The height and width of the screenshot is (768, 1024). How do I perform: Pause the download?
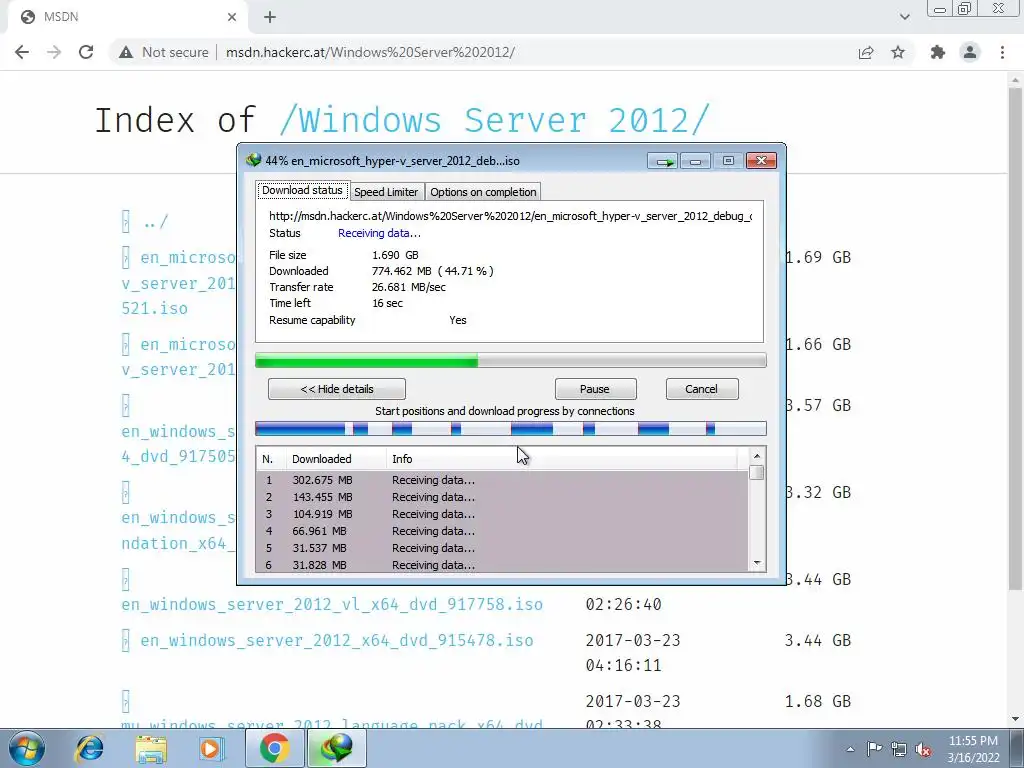tap(594, 389)
